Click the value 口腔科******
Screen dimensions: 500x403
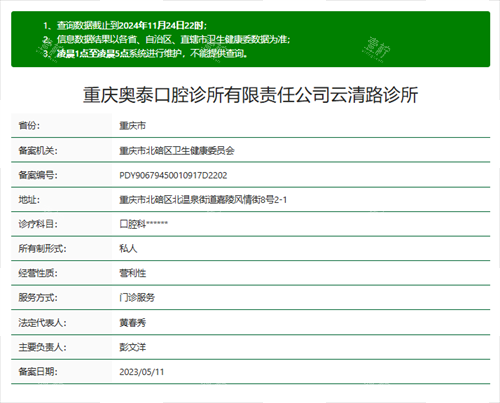pos(144,224)
